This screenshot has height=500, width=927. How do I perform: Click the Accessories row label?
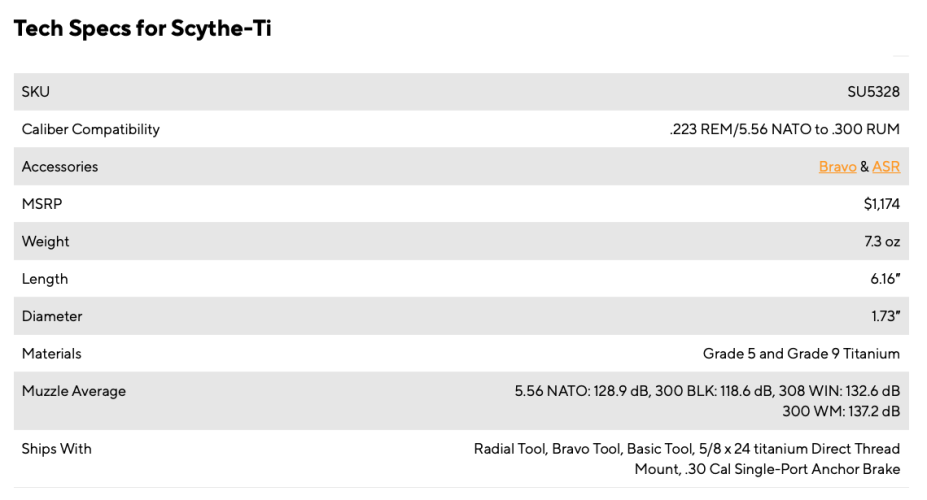[x=60, y=167]
